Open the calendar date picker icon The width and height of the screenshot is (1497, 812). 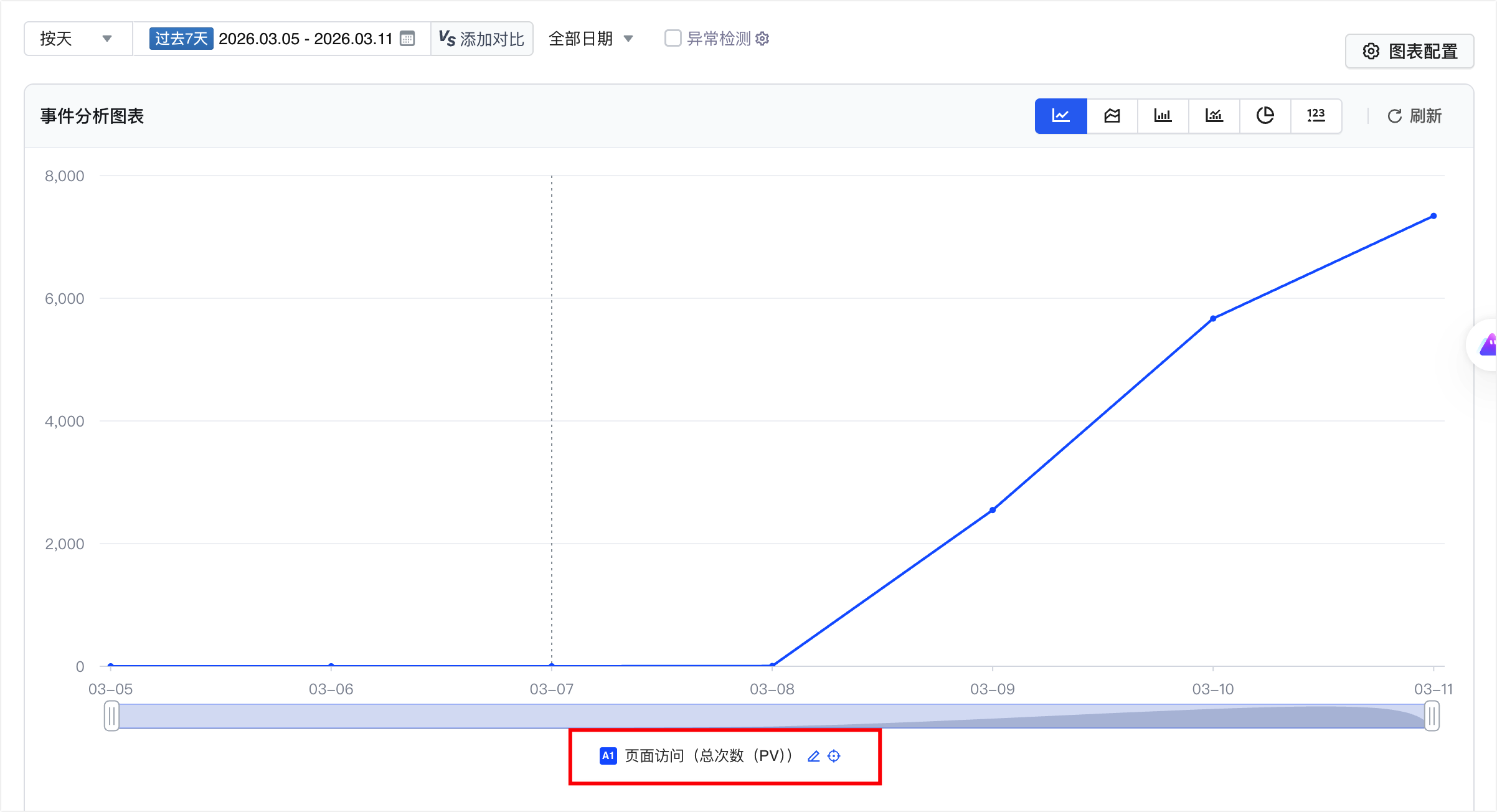click(407, 39)
